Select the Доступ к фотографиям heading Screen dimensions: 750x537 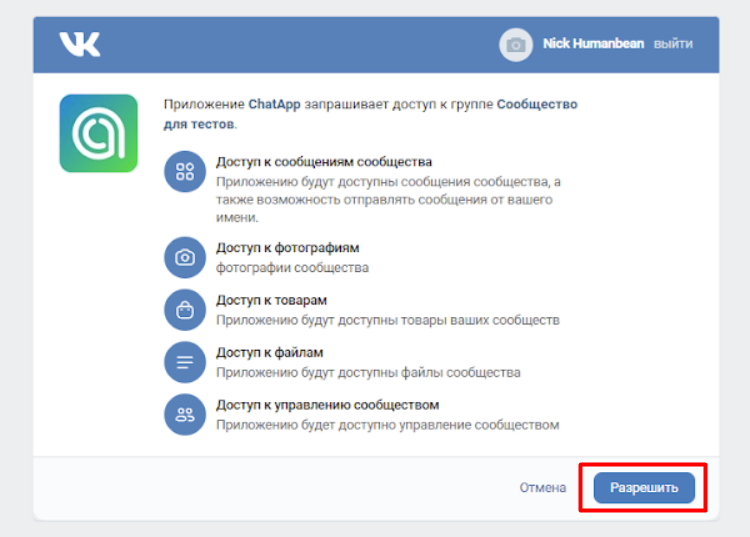click(x=287, y=248)
